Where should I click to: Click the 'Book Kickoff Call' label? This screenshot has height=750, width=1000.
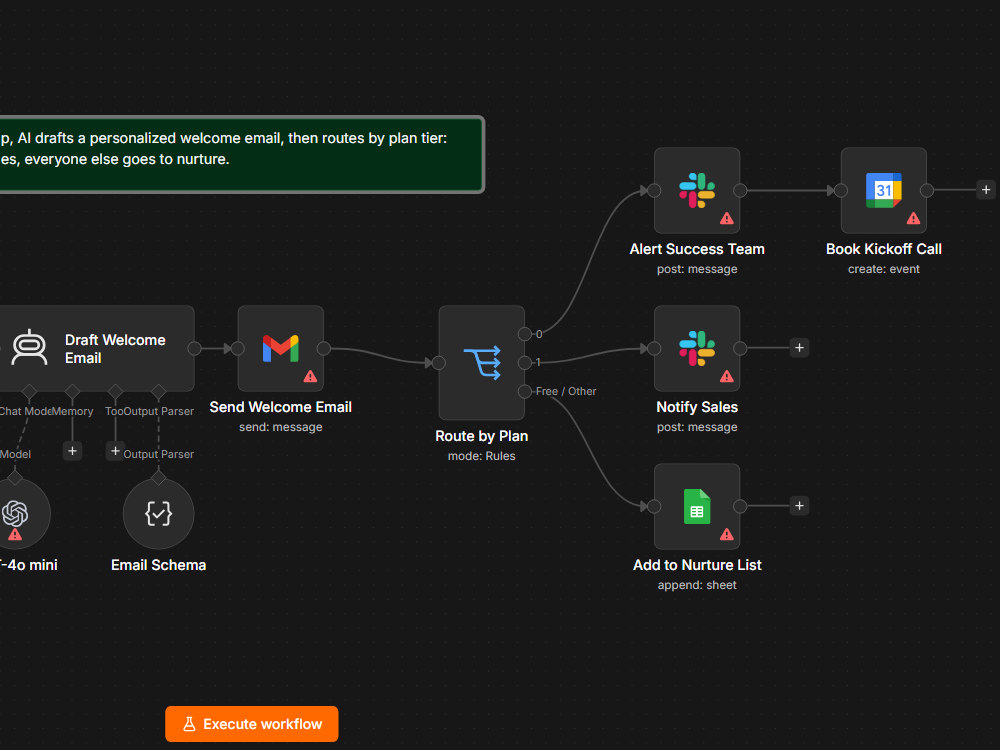coord(883,249)
